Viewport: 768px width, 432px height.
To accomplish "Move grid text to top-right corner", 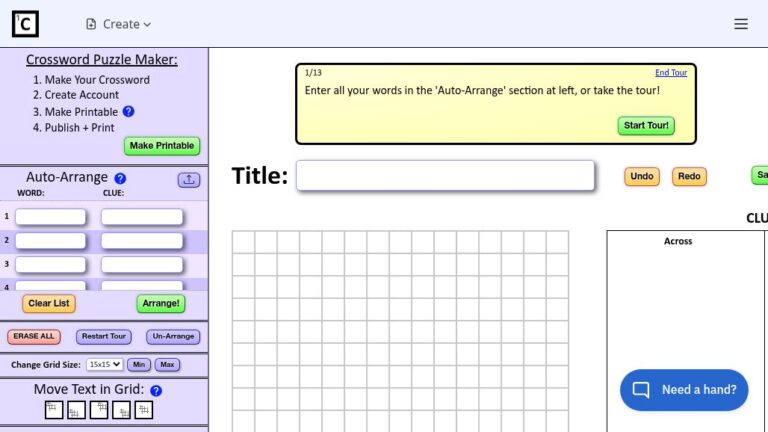I will [99, 410].
